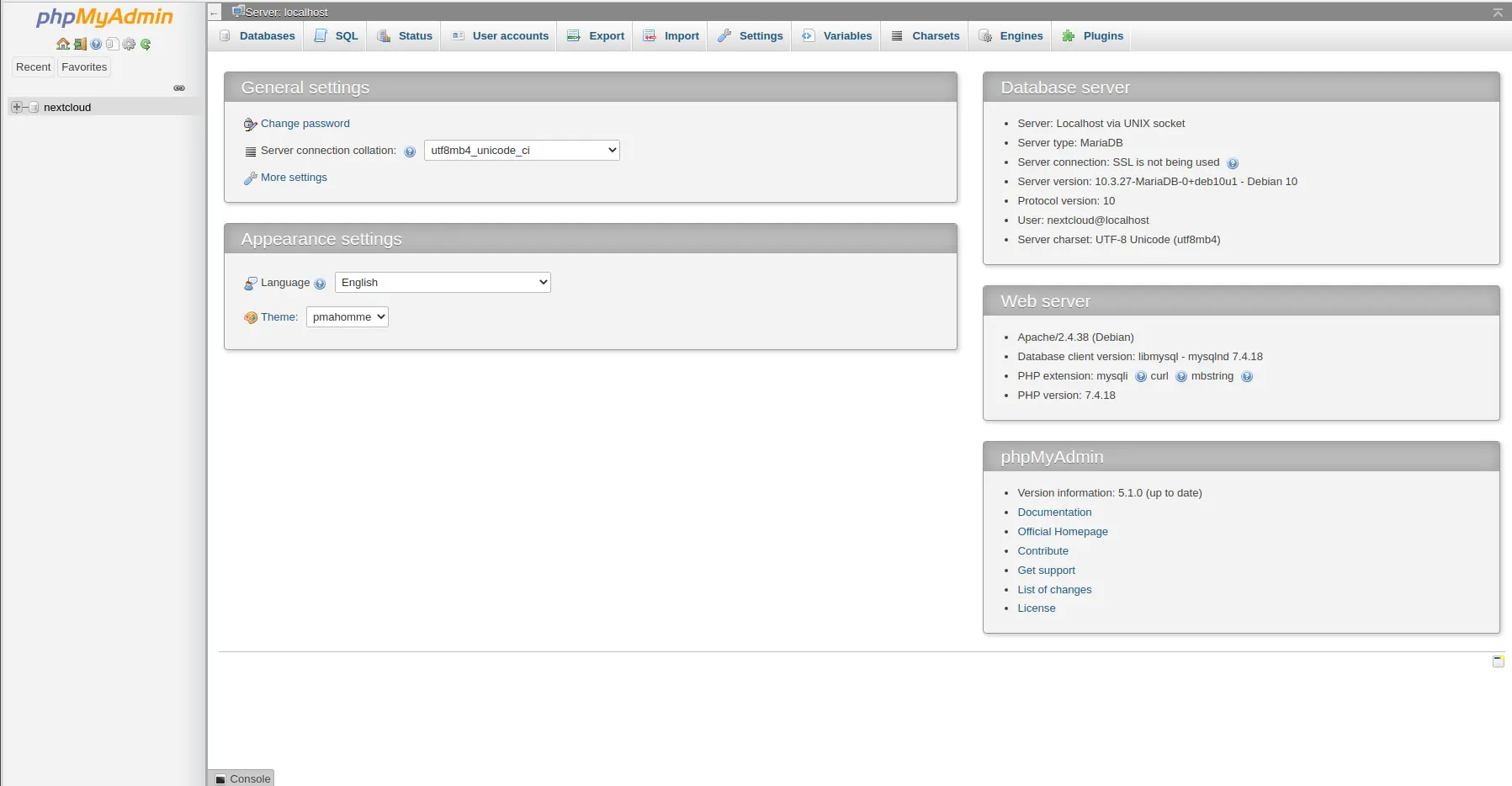Open the Databases tab
Screen dimensions: 1512x786
pyautogui.click(x=256, y=36)
